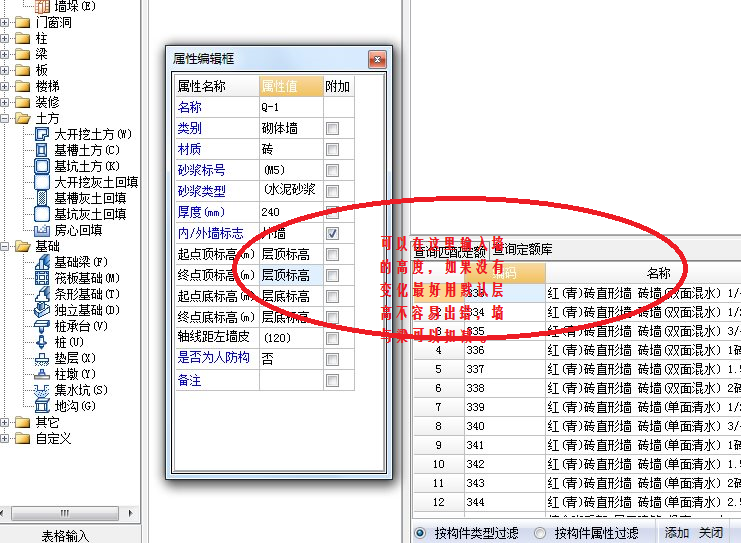Select quota row 344
The width and height of the screenshot is (741, 543).
(577, 502)
